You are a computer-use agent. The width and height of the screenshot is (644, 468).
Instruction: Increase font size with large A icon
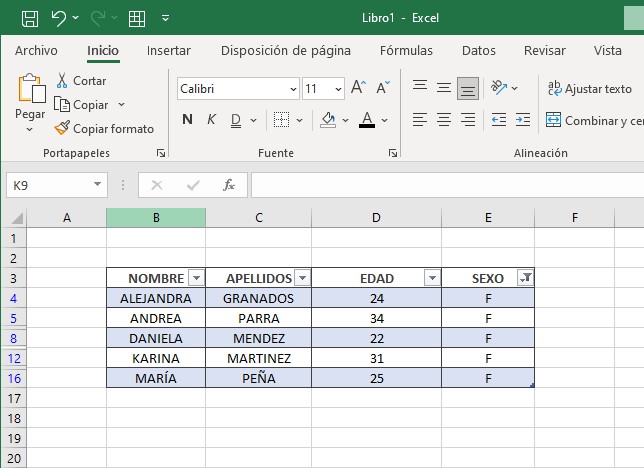[x=358, y=87]
